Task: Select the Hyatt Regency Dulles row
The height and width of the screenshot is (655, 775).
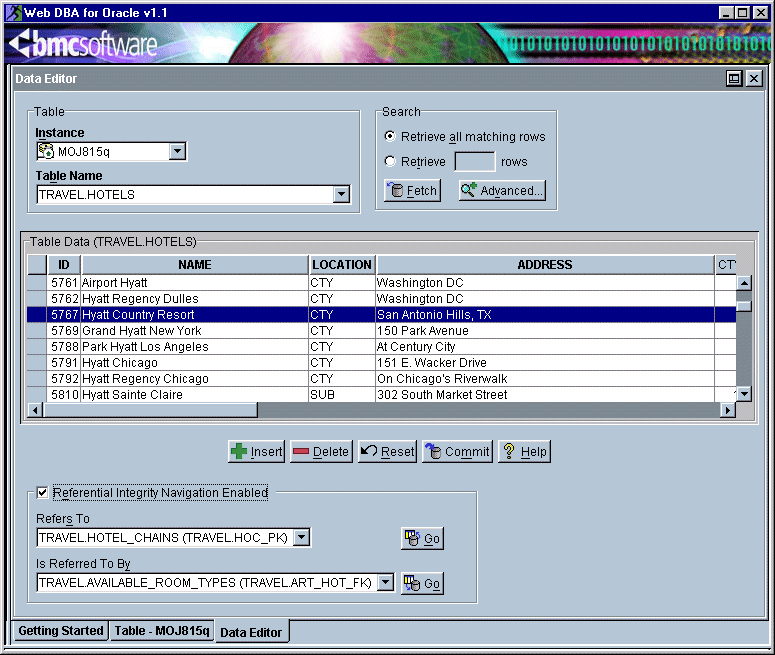Action: pos(381,299)
